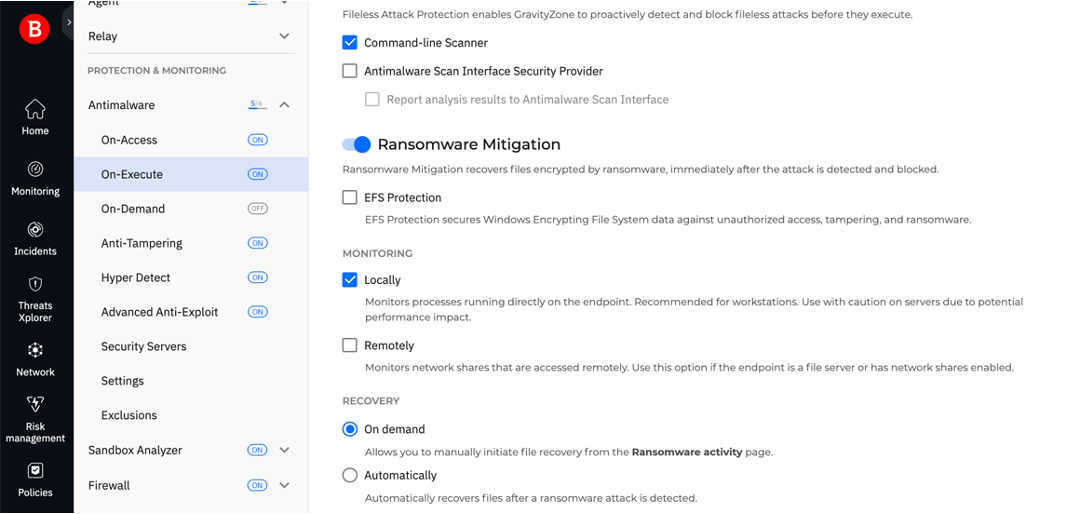
Task: Open the Hyper Detect menu item
Action: pos(136,278)
